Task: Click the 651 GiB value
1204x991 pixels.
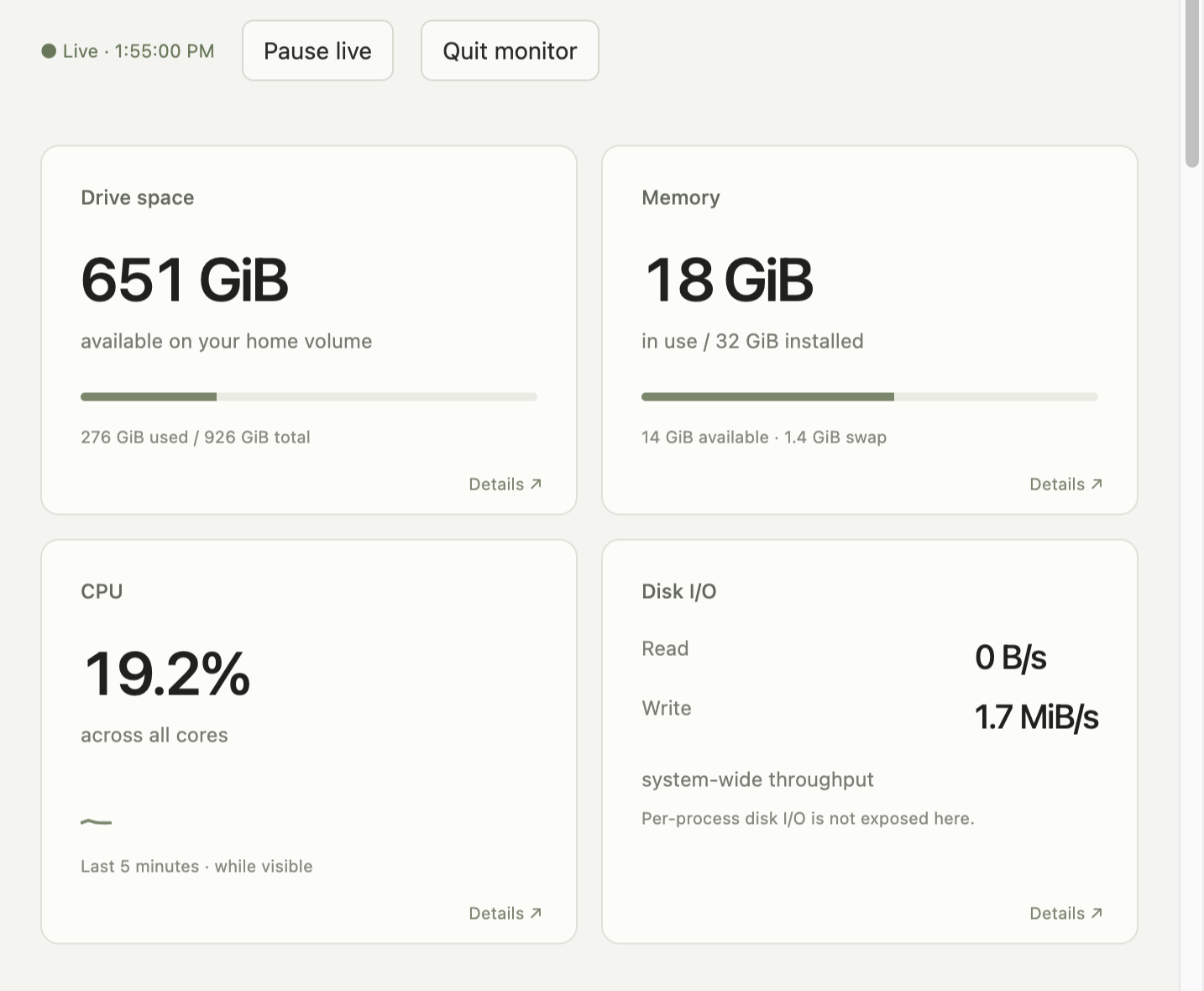Action: pos(185,280)
